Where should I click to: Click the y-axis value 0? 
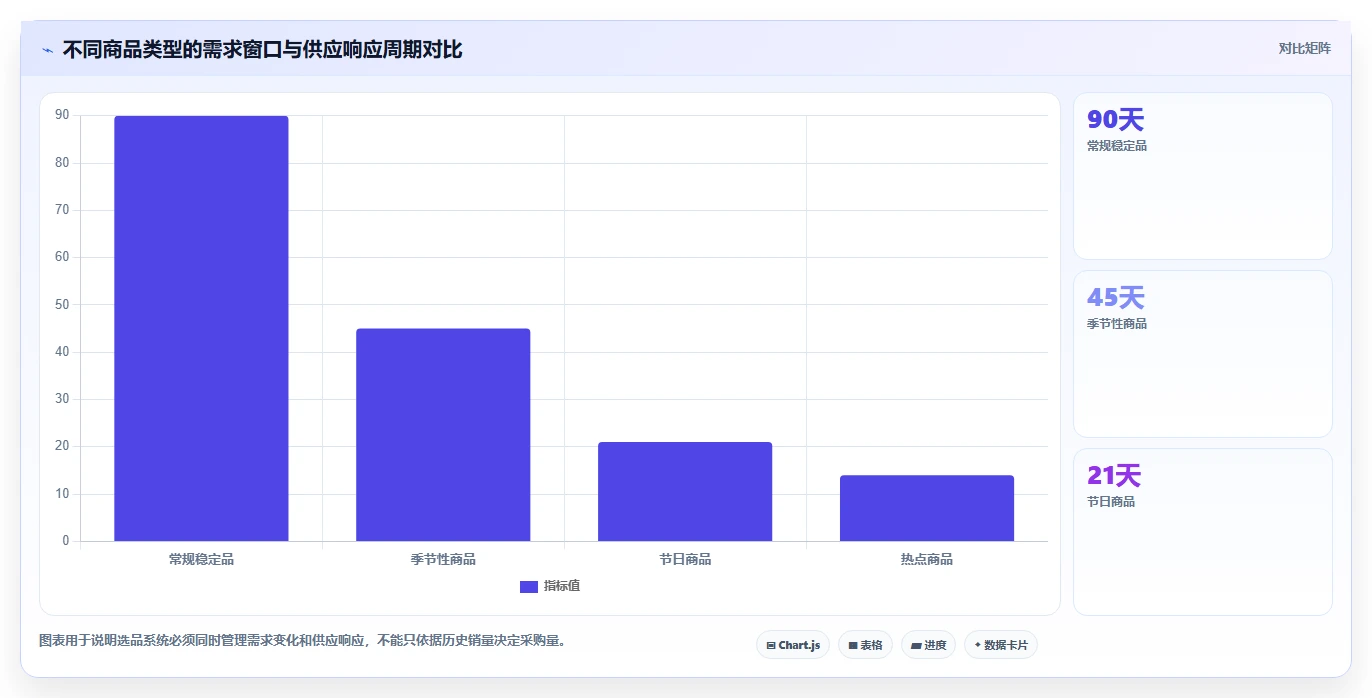(66, 541)
